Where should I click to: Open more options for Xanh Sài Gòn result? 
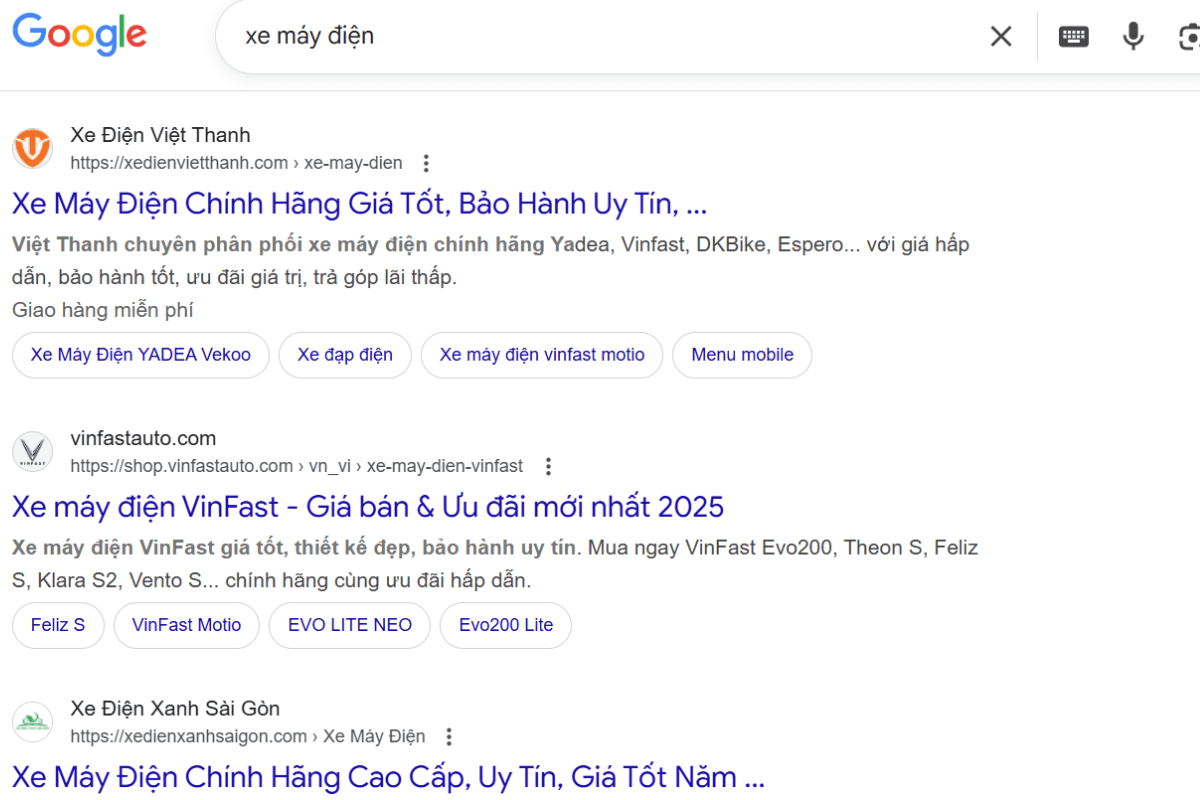pos(449,737)
